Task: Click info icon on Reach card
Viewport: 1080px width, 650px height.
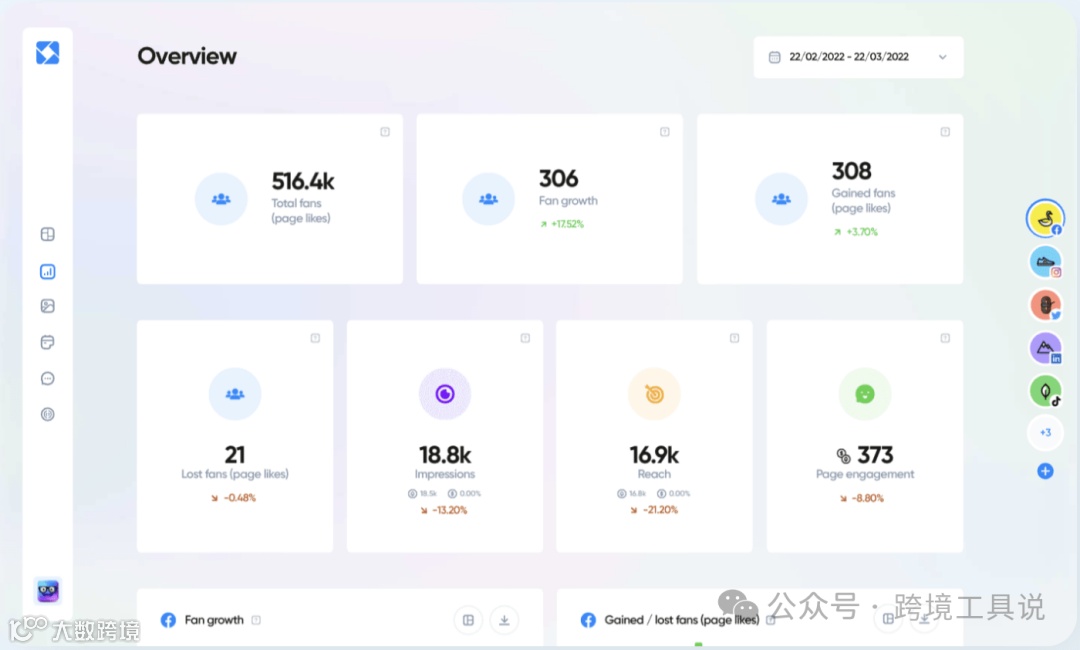Action: point(734,338)
